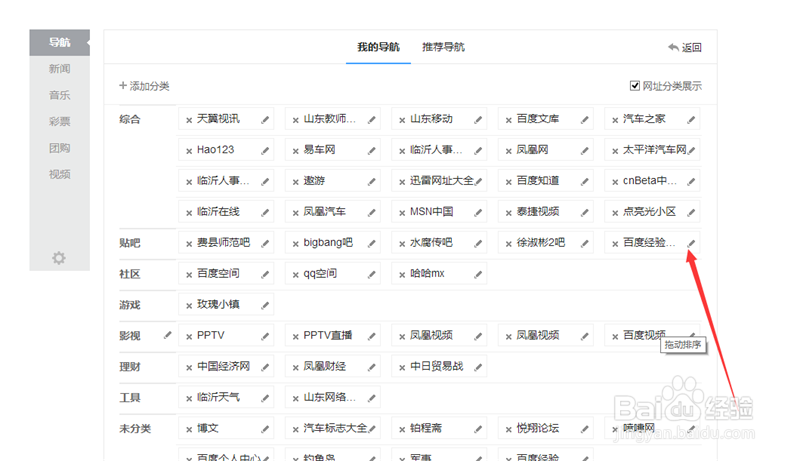The width and height of the screenshot is (800, 461).
Task: Open the 山东教师... bookmark link
Action: coord(330,119)
